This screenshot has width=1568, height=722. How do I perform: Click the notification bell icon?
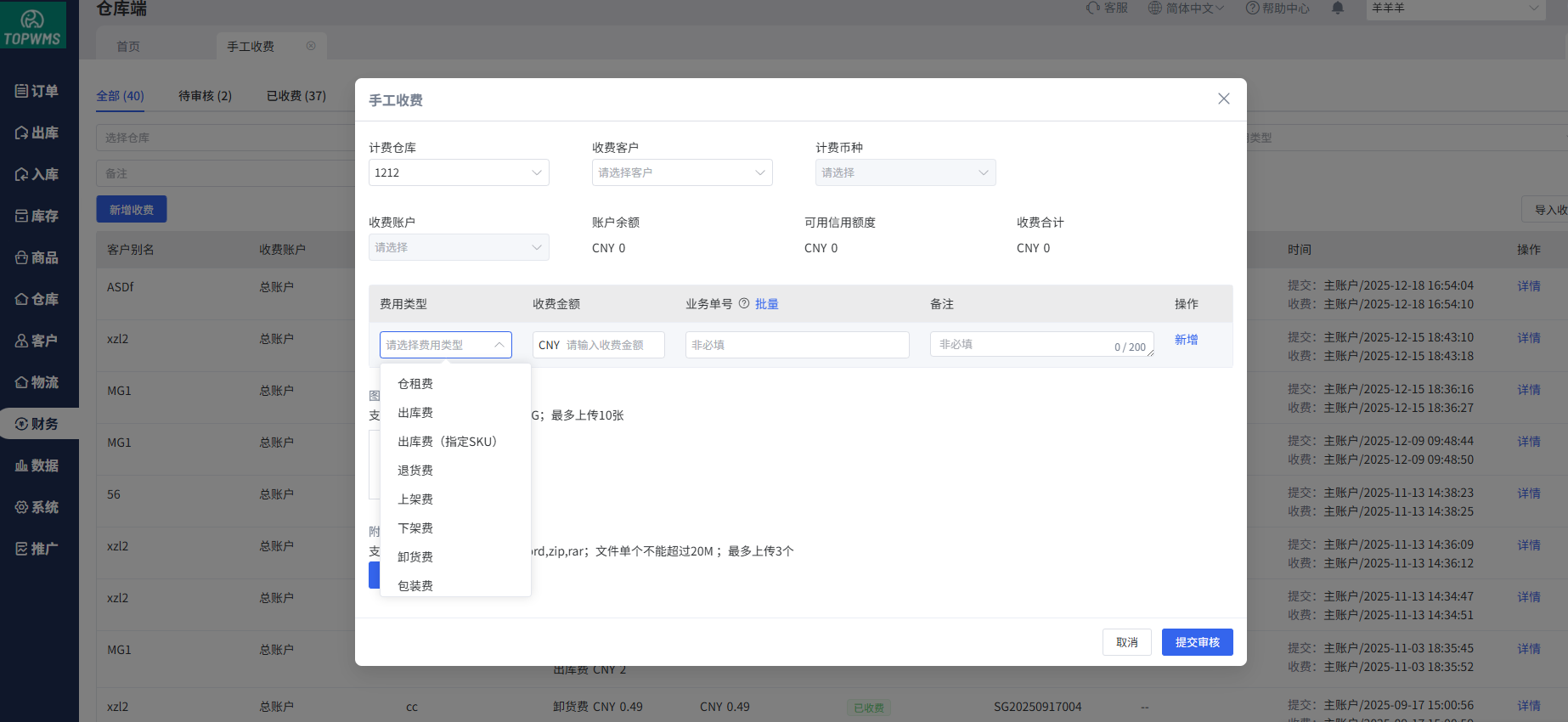coord(1338,8)
